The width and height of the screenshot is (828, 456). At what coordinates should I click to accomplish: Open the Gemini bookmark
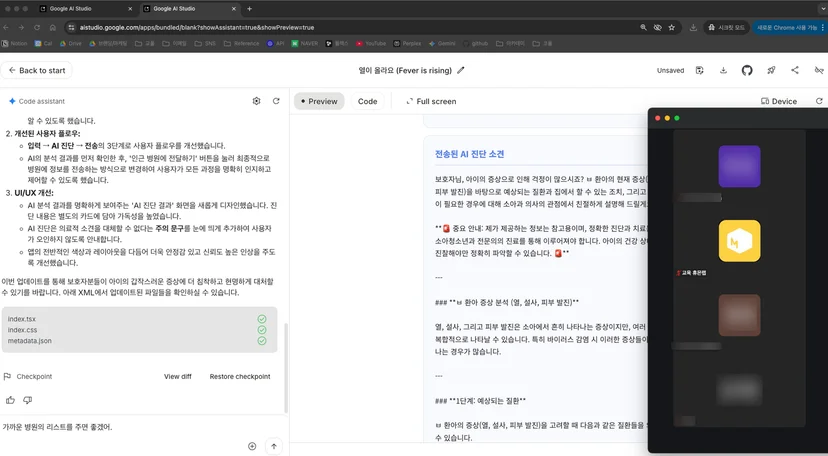(442, 43)
